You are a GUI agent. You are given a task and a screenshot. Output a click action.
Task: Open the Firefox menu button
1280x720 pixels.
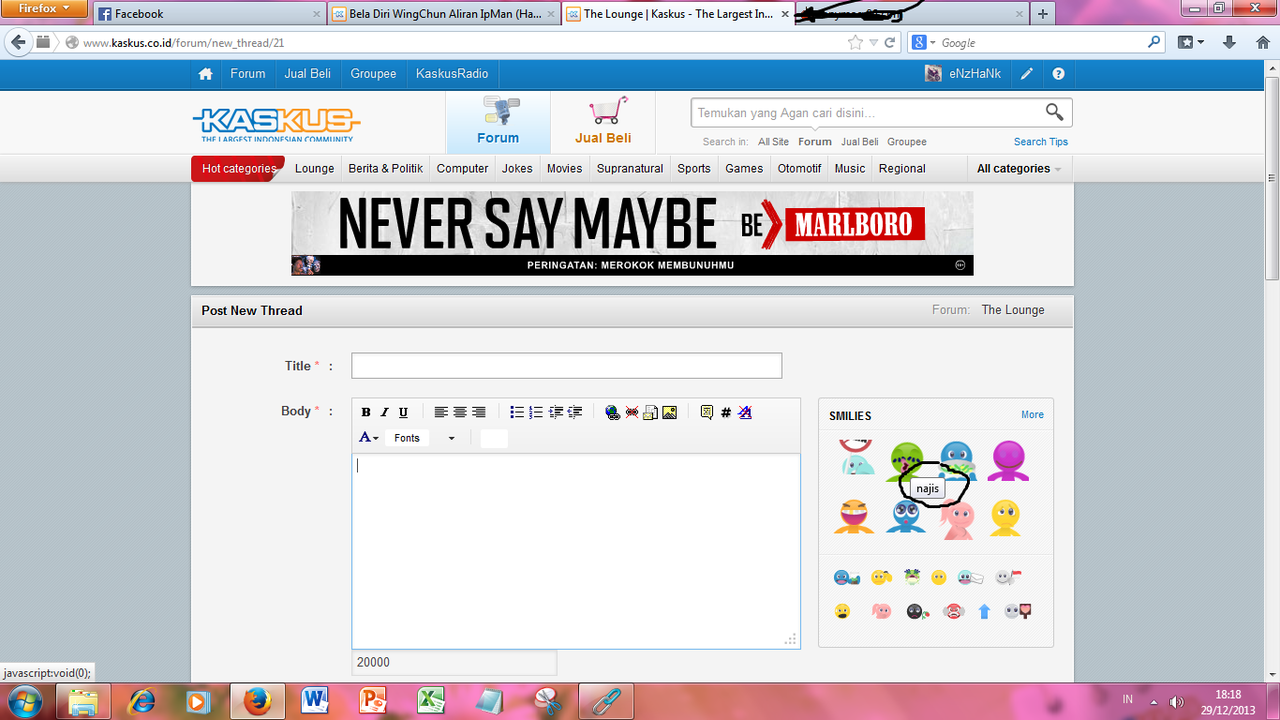pyautogui.click(x=46, y=8)
